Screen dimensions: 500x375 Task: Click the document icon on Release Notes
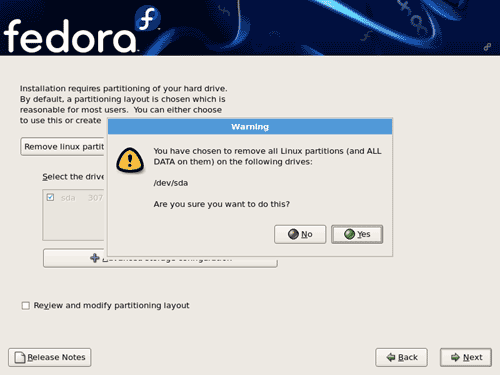[20, 357]
